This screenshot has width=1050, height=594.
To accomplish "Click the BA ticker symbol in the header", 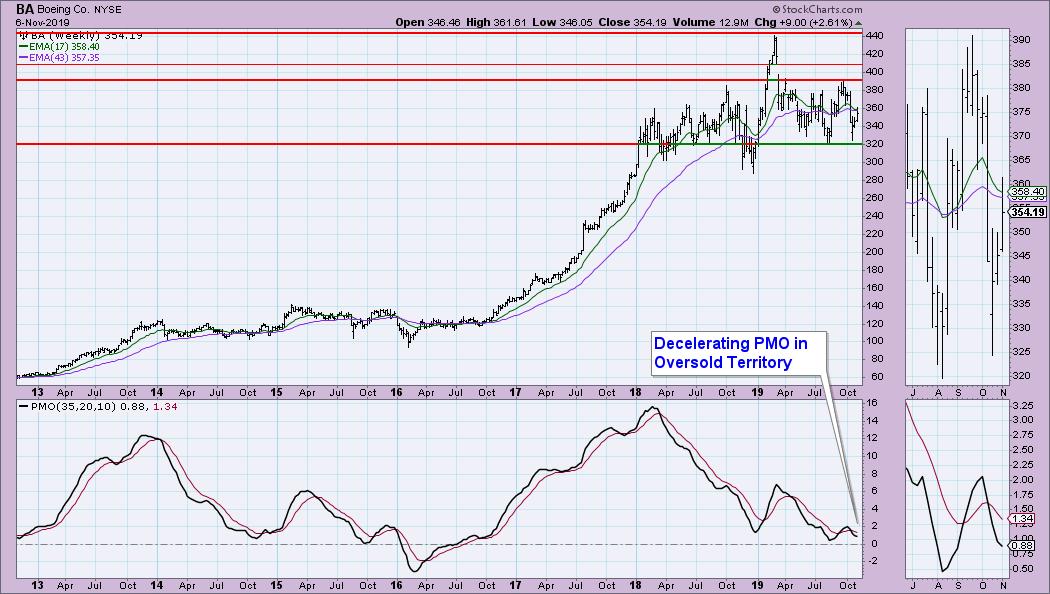I will tap(25, 9).
